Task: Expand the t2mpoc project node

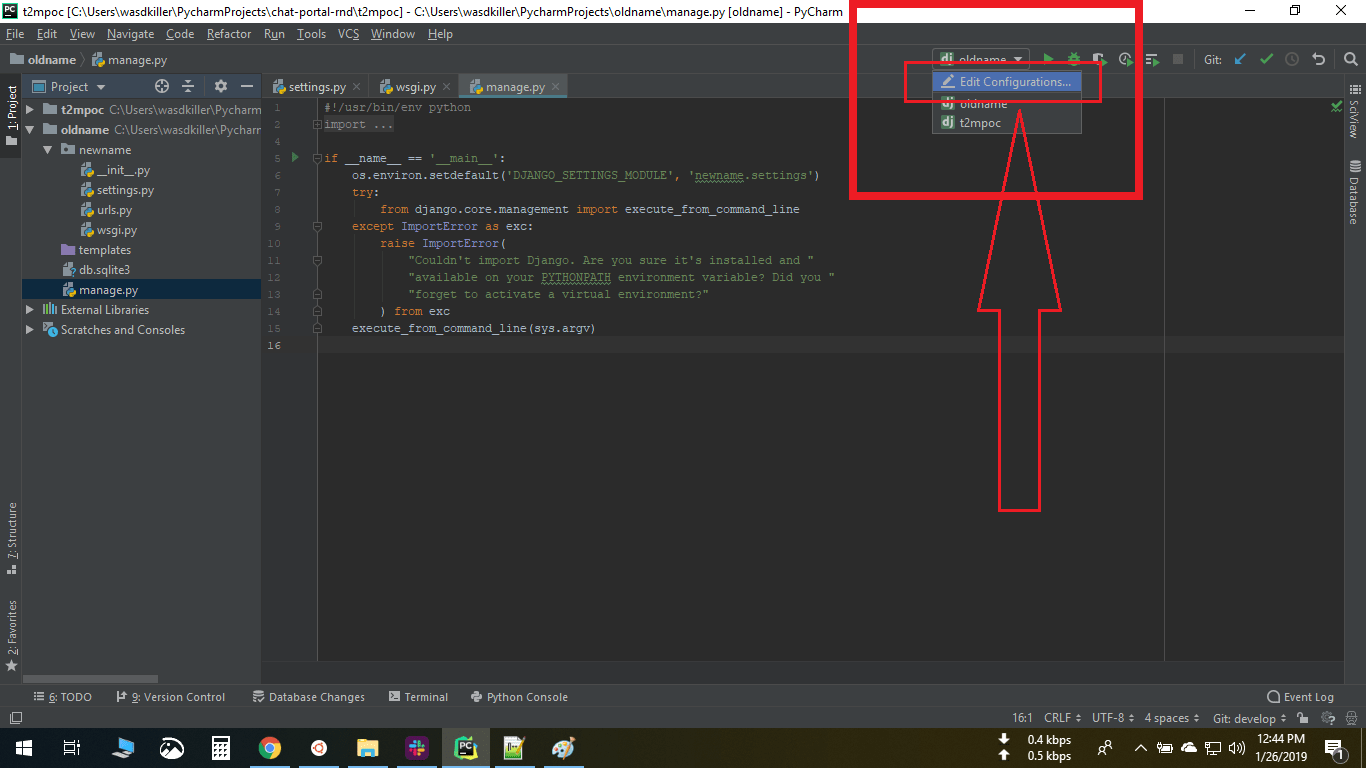Action: click(x=30, y=110)
